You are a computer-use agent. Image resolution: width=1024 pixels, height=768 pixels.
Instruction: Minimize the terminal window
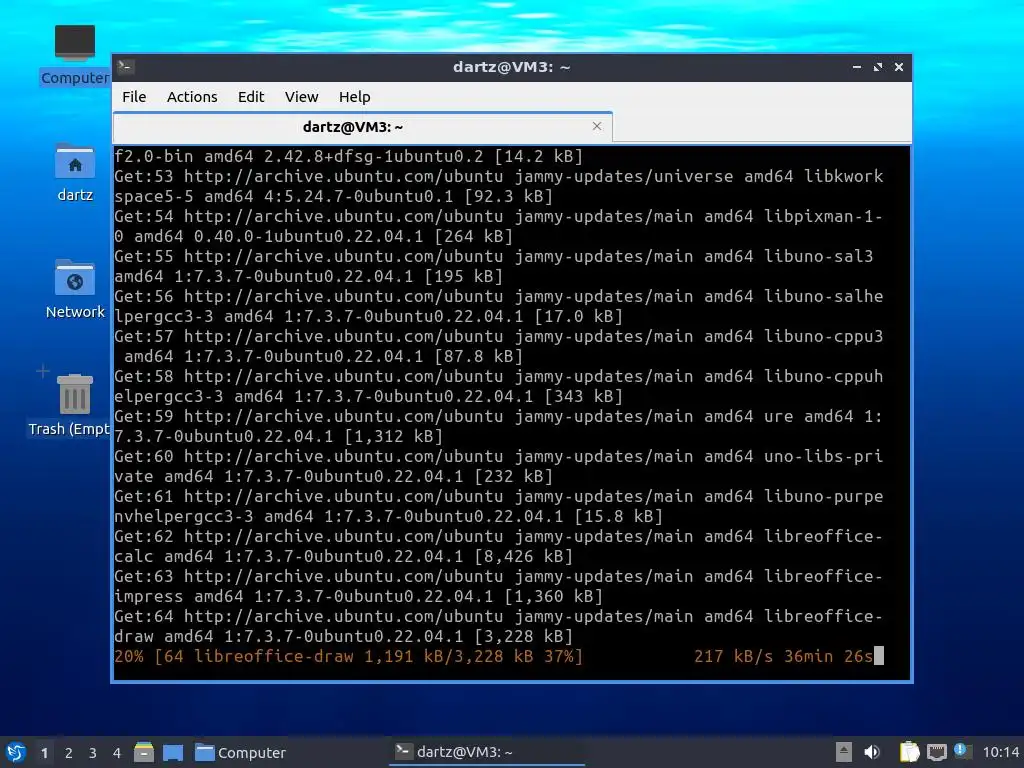click(x=856, y=67)
